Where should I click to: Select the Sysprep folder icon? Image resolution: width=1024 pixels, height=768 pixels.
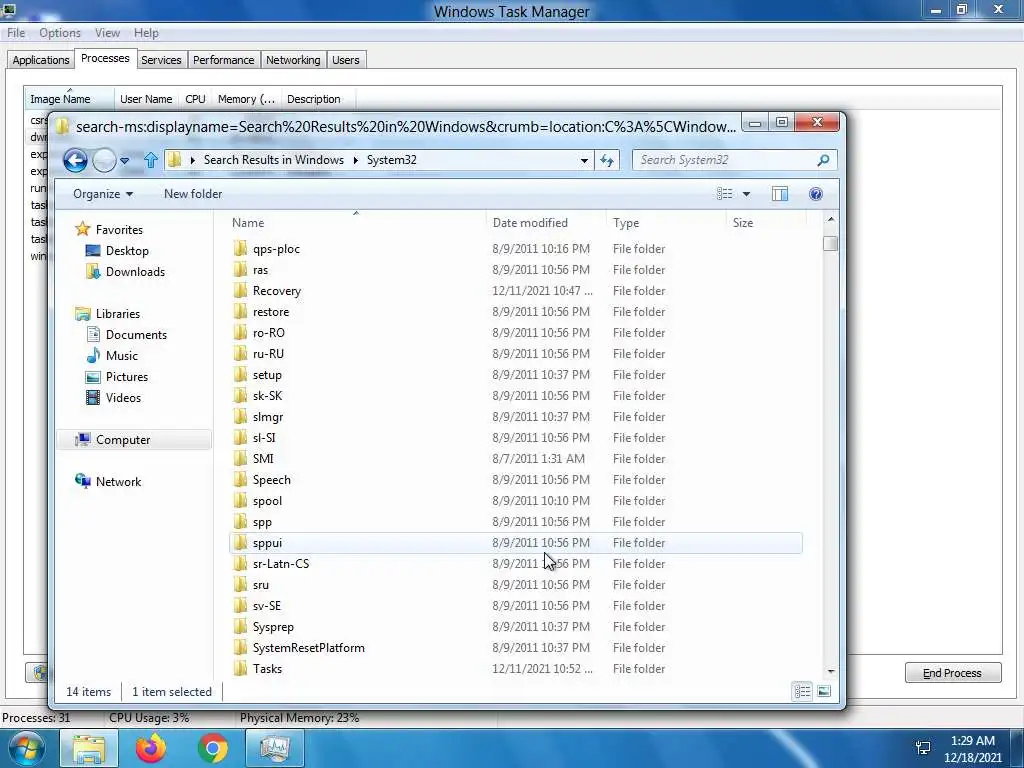[240, 627]
